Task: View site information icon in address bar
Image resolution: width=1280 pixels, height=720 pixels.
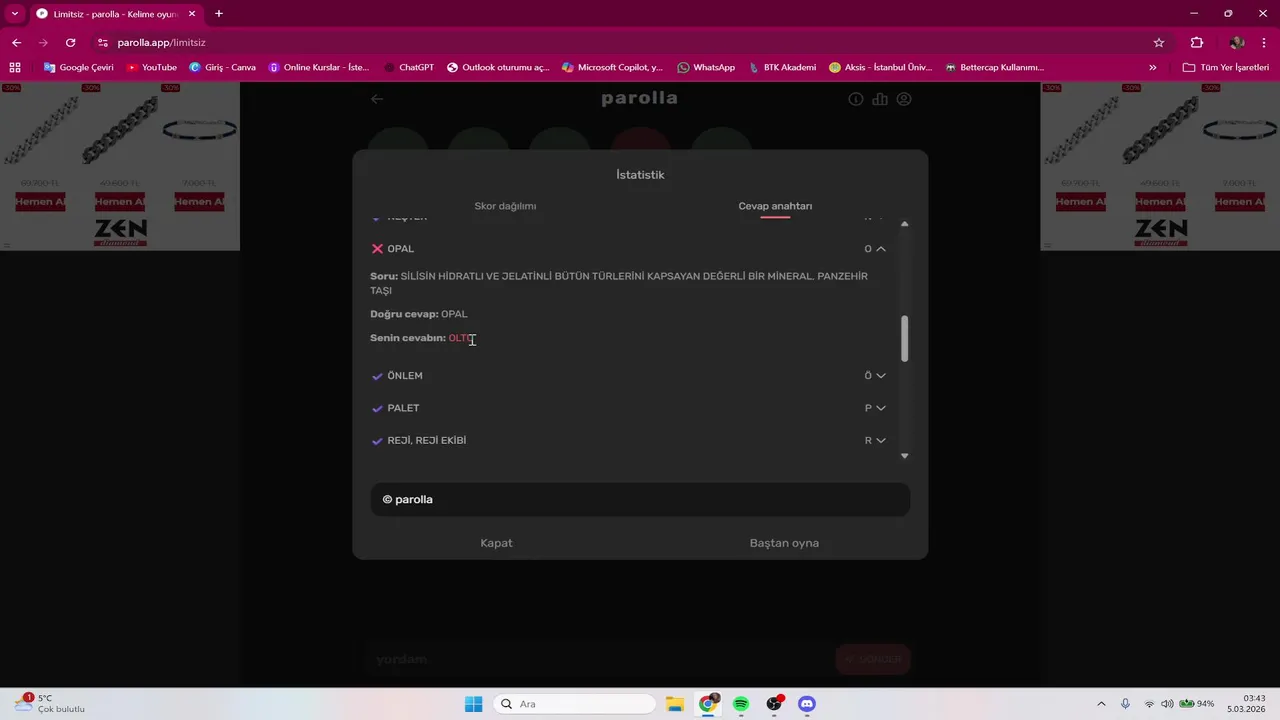Action: click(x=103, y=43)
